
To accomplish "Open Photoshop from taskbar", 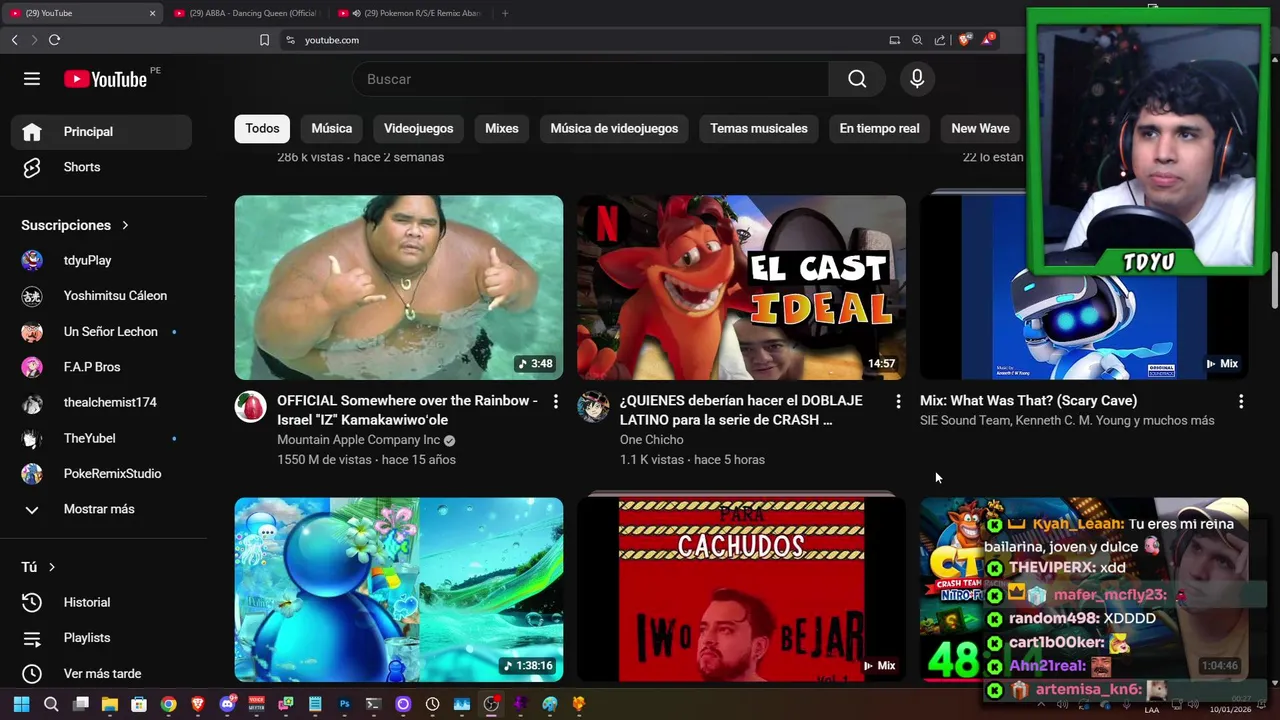I will (x=344, y=704).
